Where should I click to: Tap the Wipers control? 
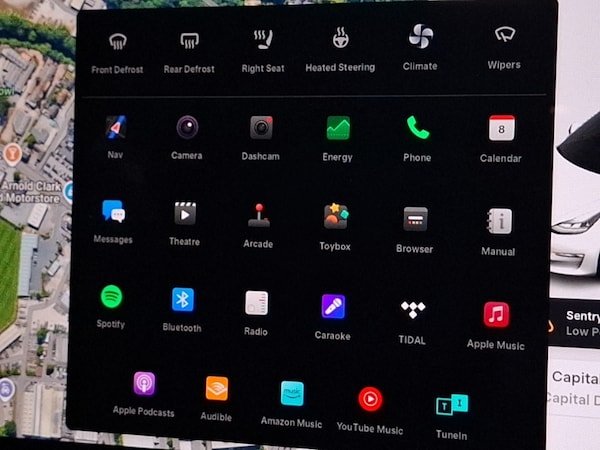click(504, 36)
